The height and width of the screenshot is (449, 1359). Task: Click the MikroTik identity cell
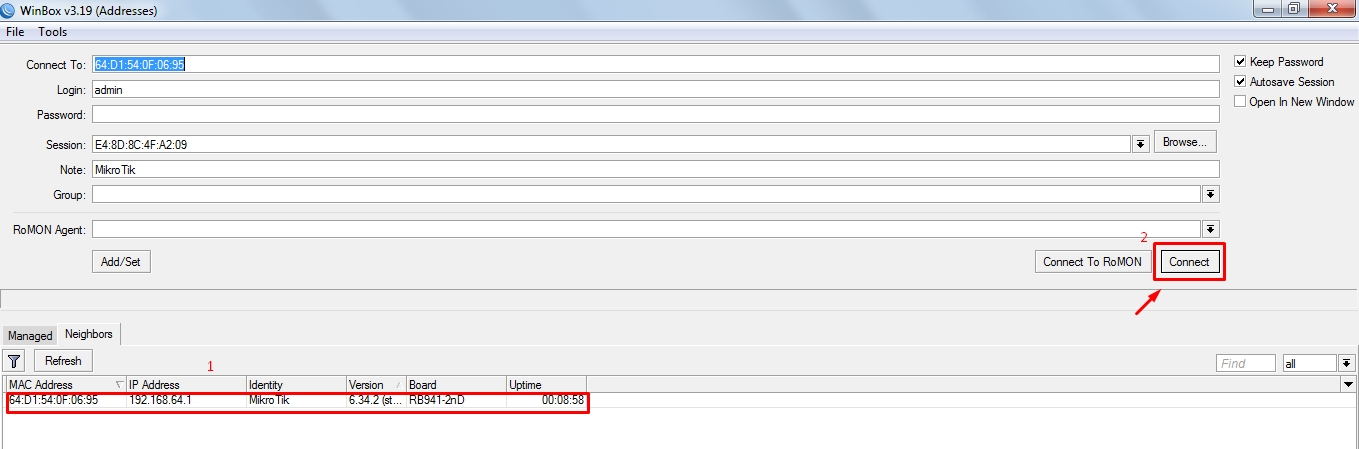pos(269,400)
